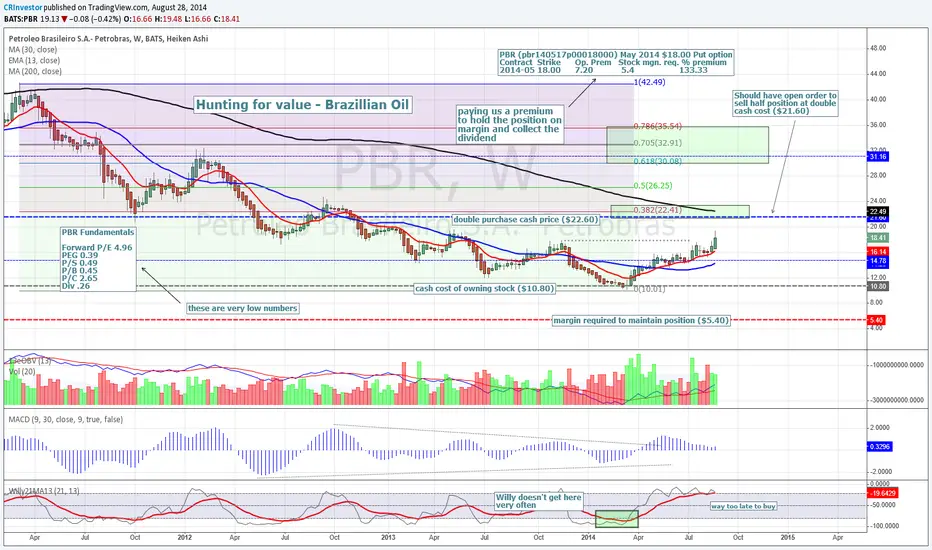Image resolution: width=932 pixels, height=550 pixels.
Task: Click the black 22.49 price axis tag
Action: 878,212
